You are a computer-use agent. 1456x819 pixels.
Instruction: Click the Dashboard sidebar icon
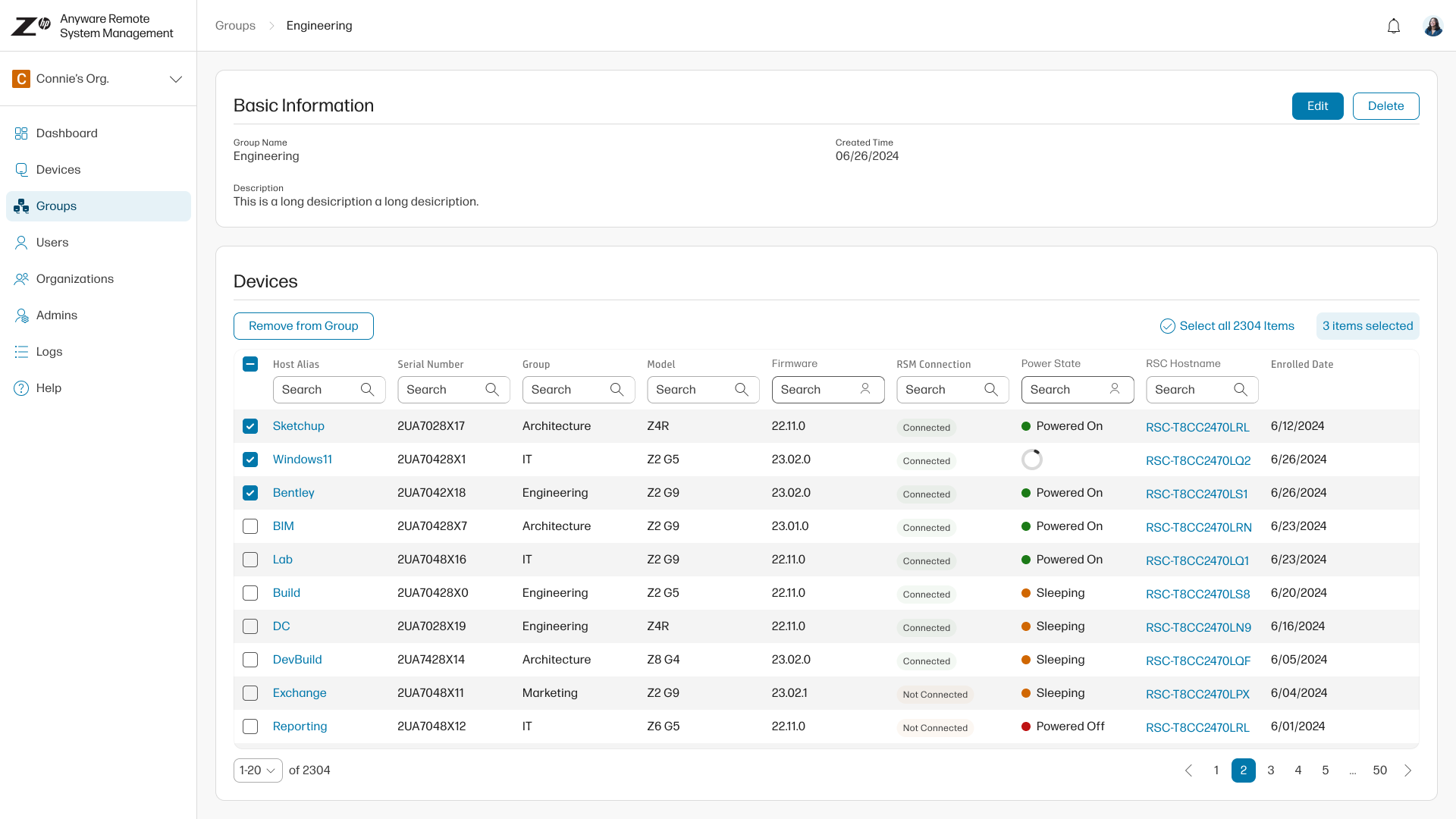tap(21, 133)
